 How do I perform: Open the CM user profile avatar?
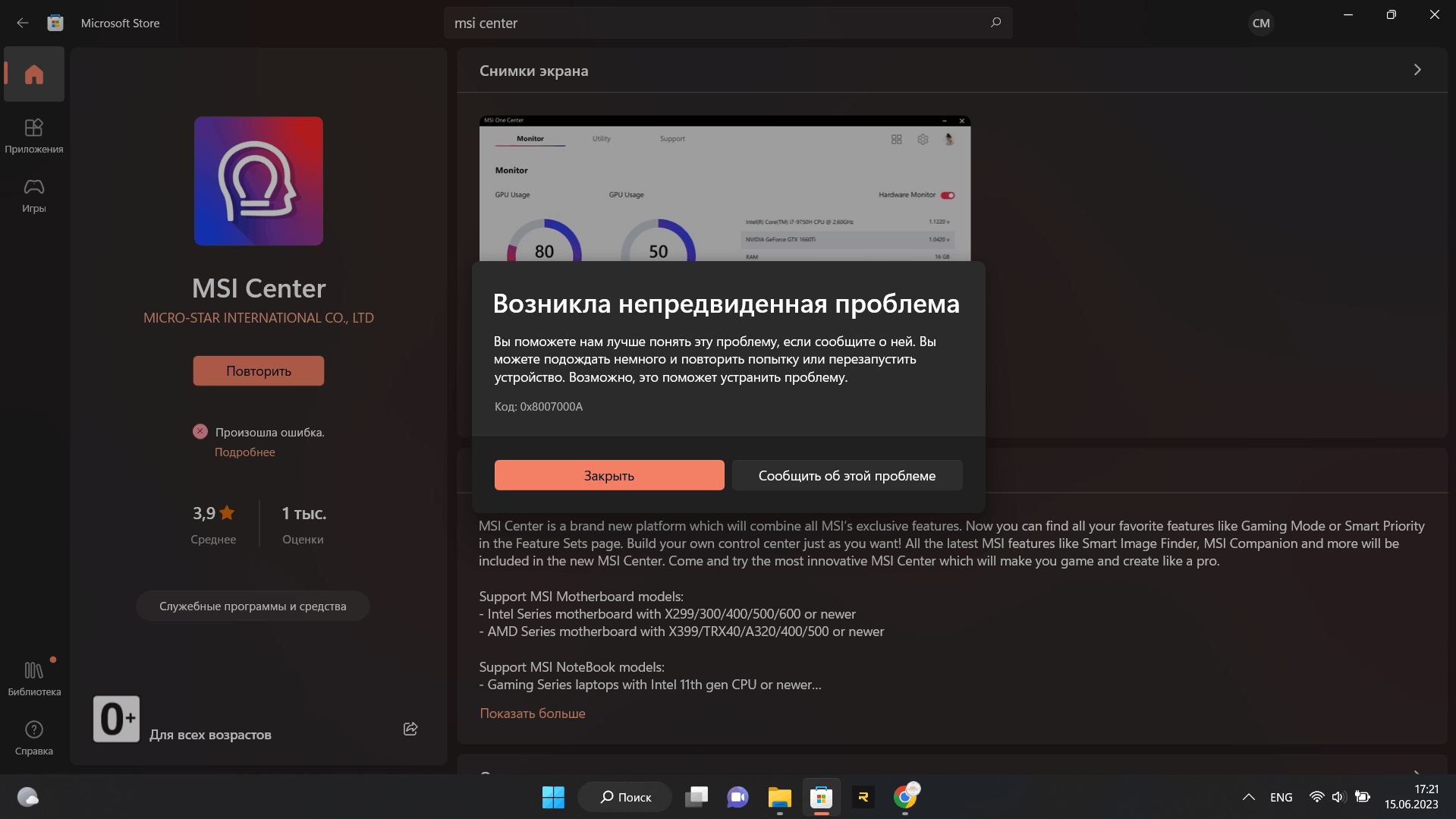tap(1261, 23)
